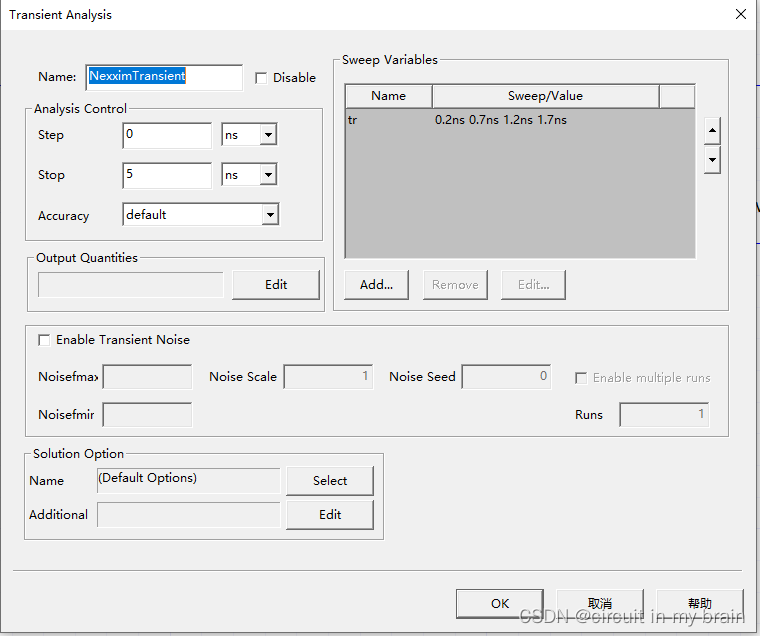Expand the Accuracy combo box
Image resolution: width=760 pixels, height=636 pixels.
[x=269, y=215]
